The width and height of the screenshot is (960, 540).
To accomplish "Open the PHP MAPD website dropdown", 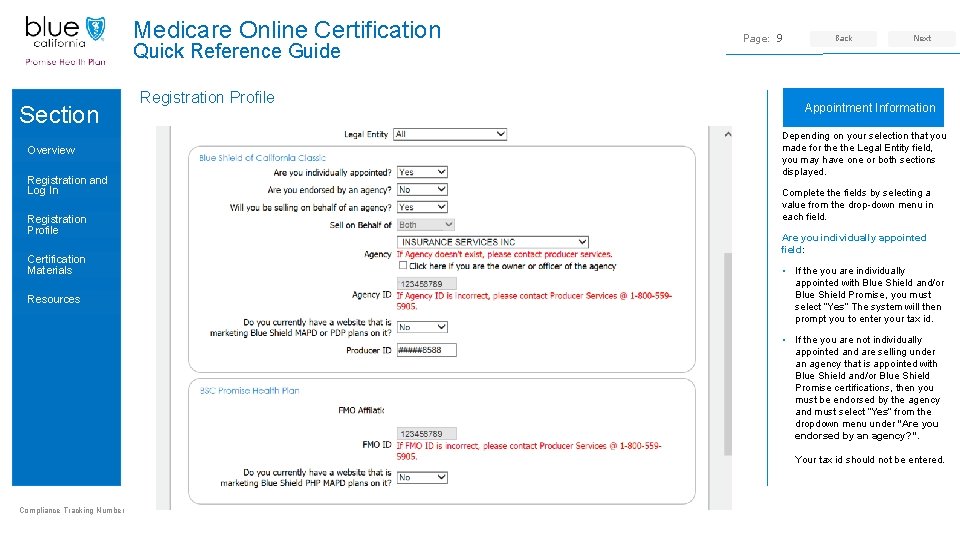I will pyautogui.click(x=422, y=477).
